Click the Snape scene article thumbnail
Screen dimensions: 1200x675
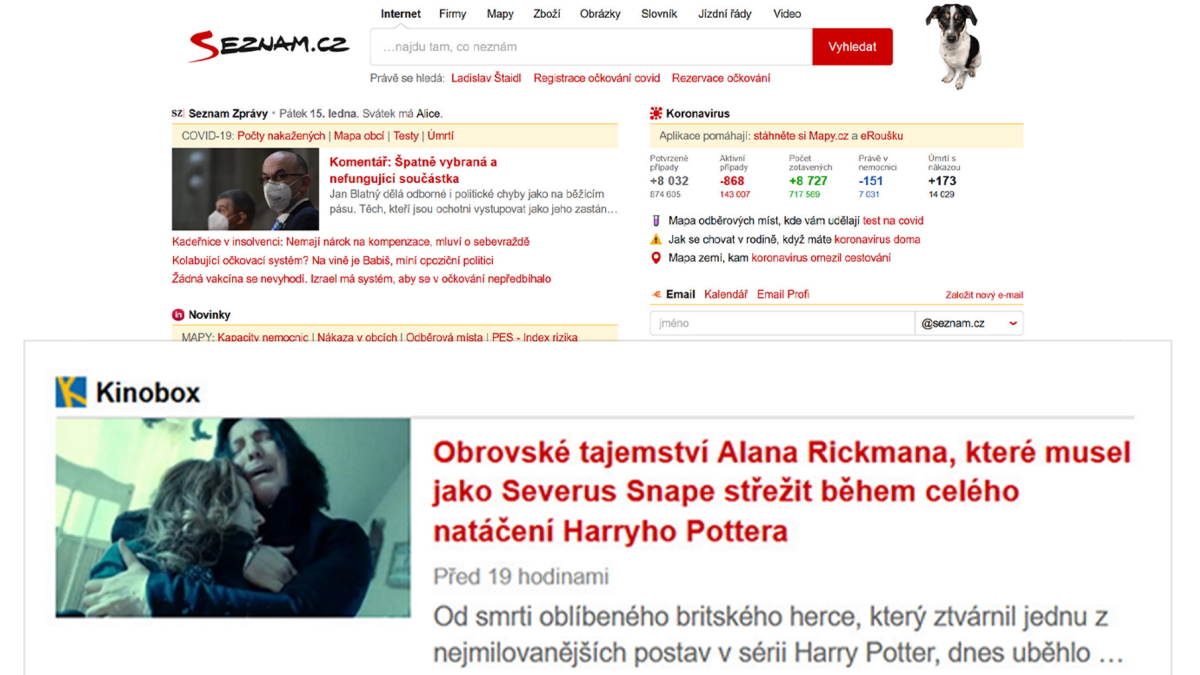(x=233, y=517)
